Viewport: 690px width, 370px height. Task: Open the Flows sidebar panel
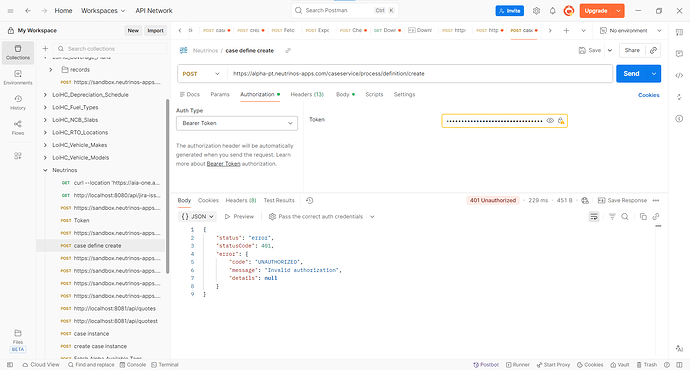[x=18, y=128]
